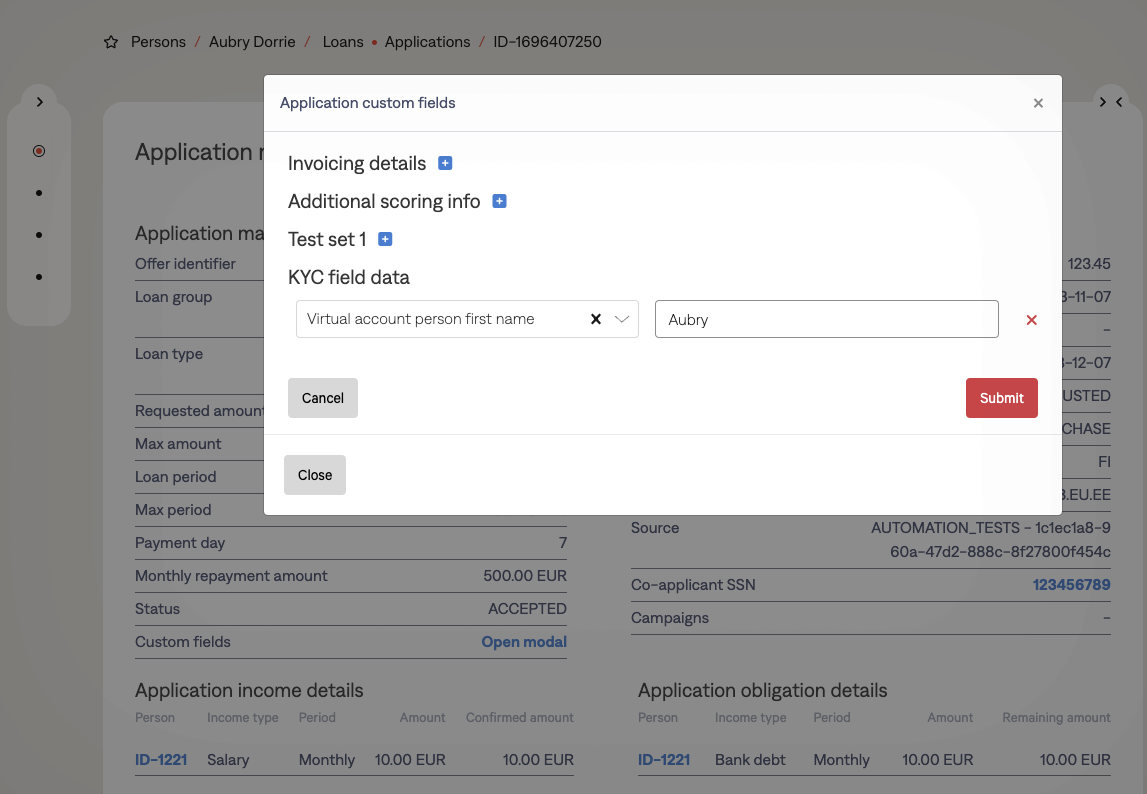
Task: Go to Persons in breadcrumb
Action: (158, 42)
